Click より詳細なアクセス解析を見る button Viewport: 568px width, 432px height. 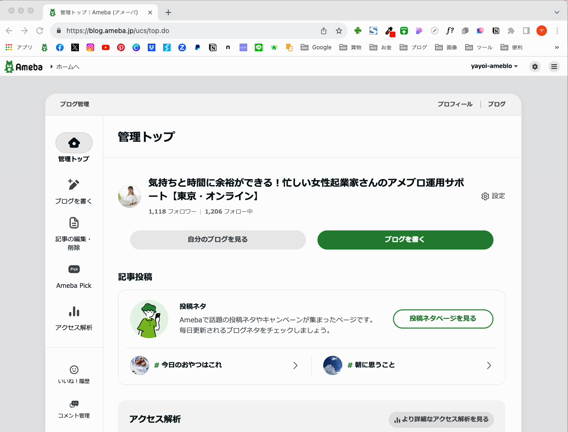441,419
